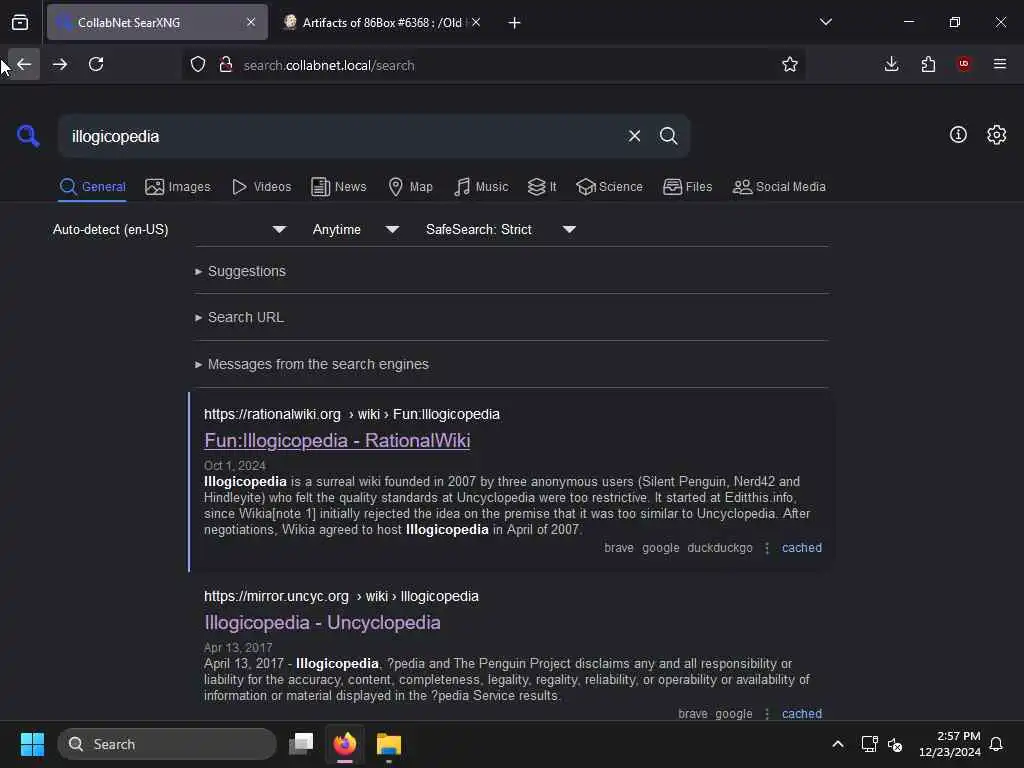The height and width of the screenshot is (768, 1024).
Task: Switch to Music category
Action: pyautogui.click(x=481, y=187)
